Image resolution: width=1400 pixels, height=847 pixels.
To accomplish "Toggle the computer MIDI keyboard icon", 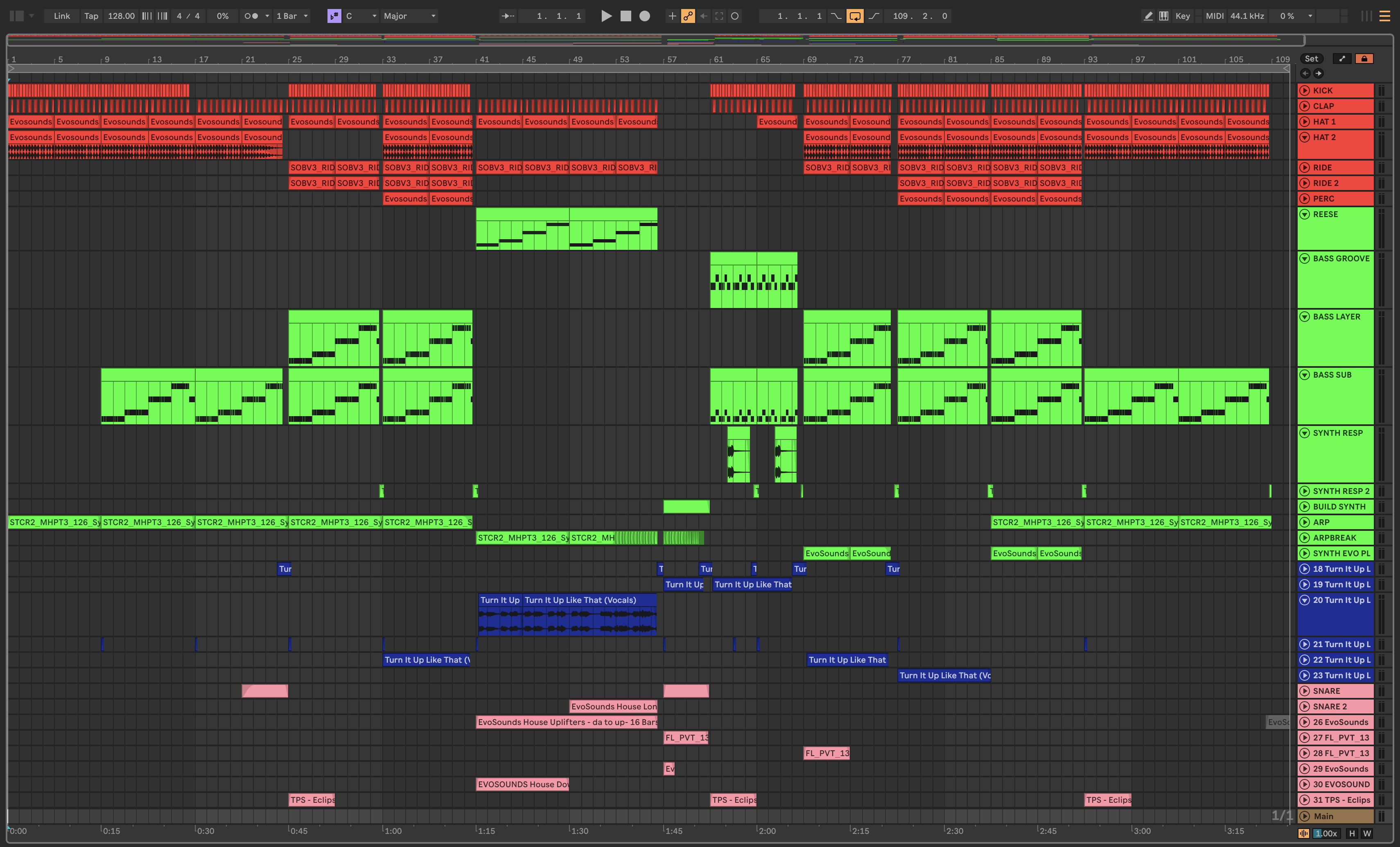I will [1164, 16].
